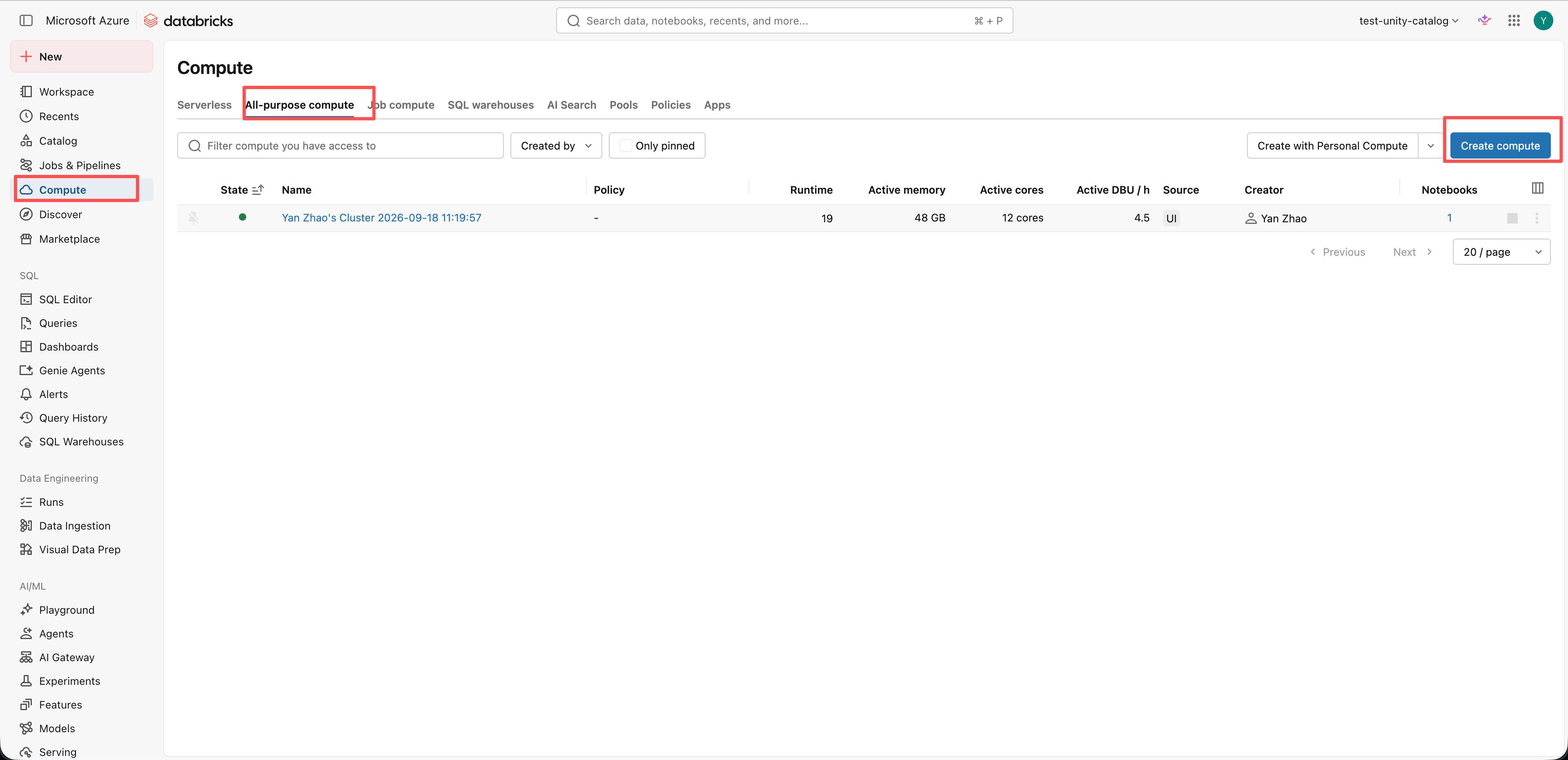
Task: Click the databricks logo
Action: (188, 21)
